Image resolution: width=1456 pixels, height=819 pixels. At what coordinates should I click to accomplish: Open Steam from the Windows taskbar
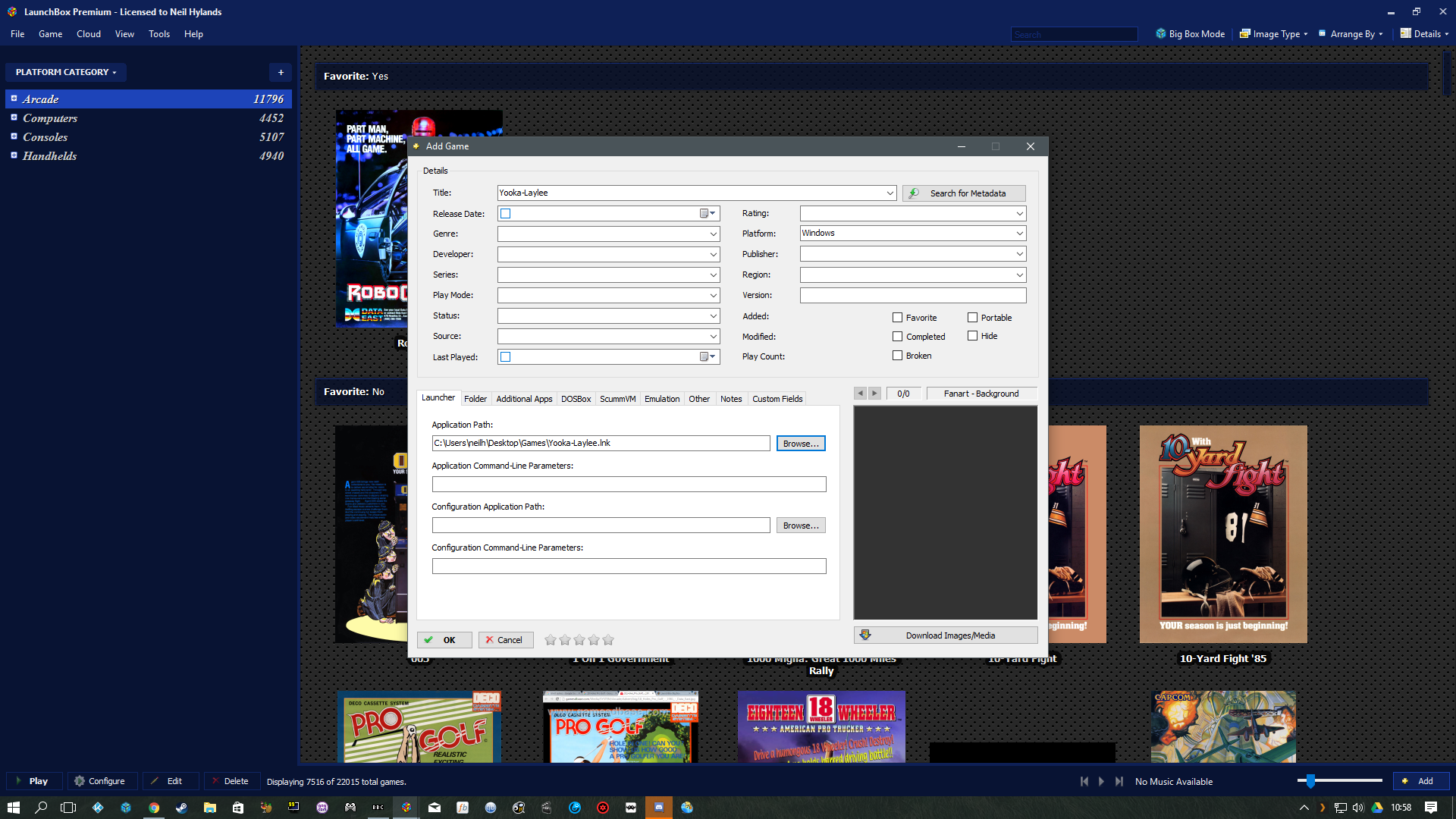pos(181,808)
